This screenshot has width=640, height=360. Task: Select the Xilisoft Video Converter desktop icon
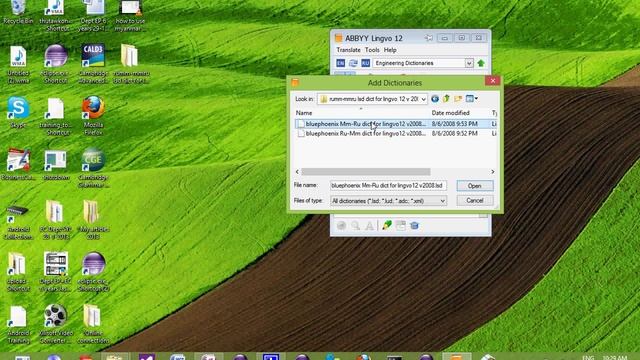(x=56, y=324)
